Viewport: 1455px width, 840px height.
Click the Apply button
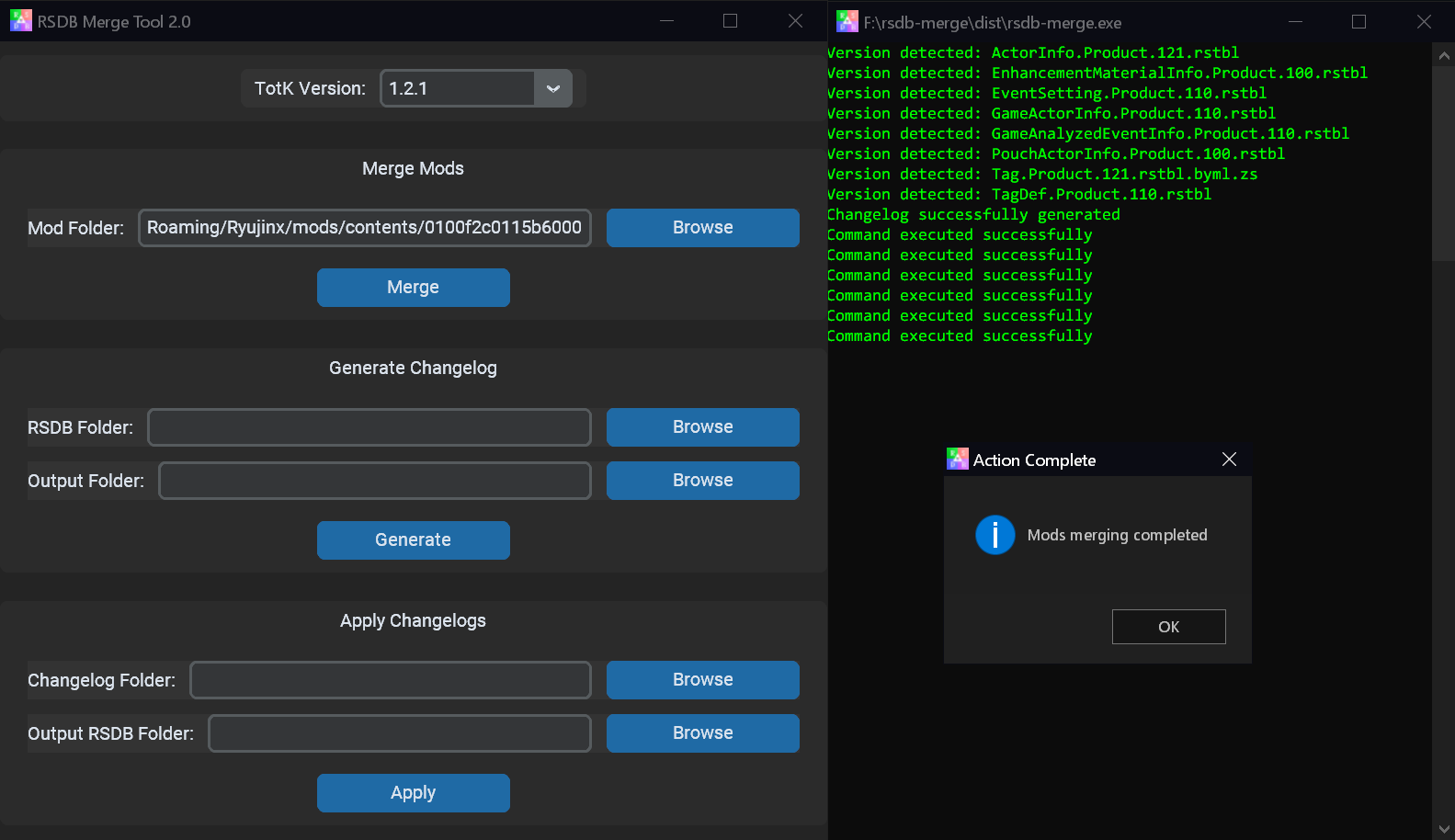tap(414, 793)
